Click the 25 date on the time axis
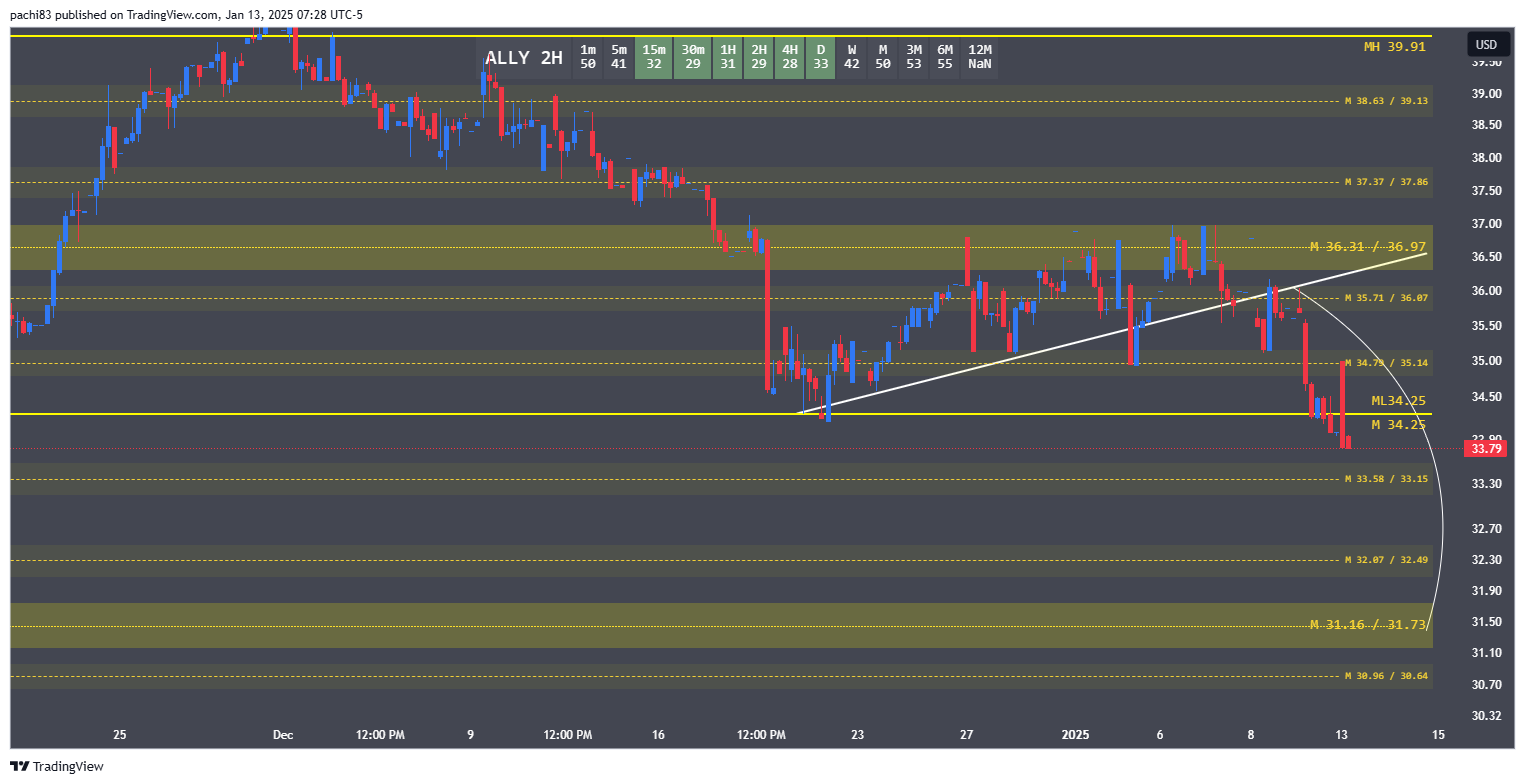1525x784 pixels. tap(120, 735)
